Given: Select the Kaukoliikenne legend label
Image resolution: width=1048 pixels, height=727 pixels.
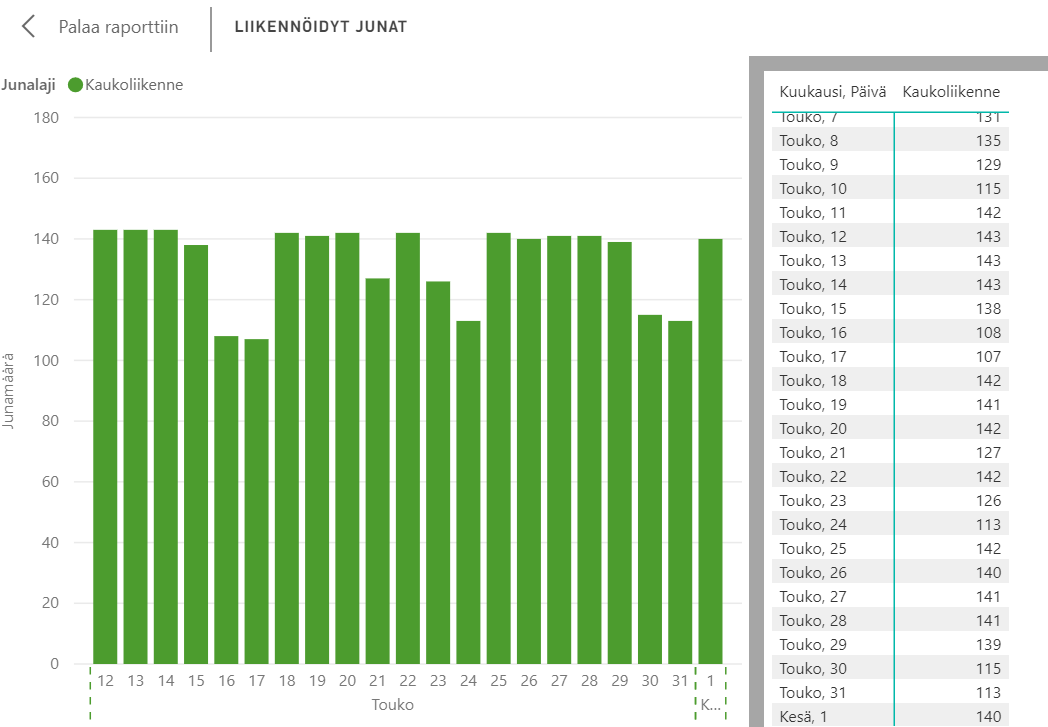Looking at the screenshot, I should click(x=134, y=85).
